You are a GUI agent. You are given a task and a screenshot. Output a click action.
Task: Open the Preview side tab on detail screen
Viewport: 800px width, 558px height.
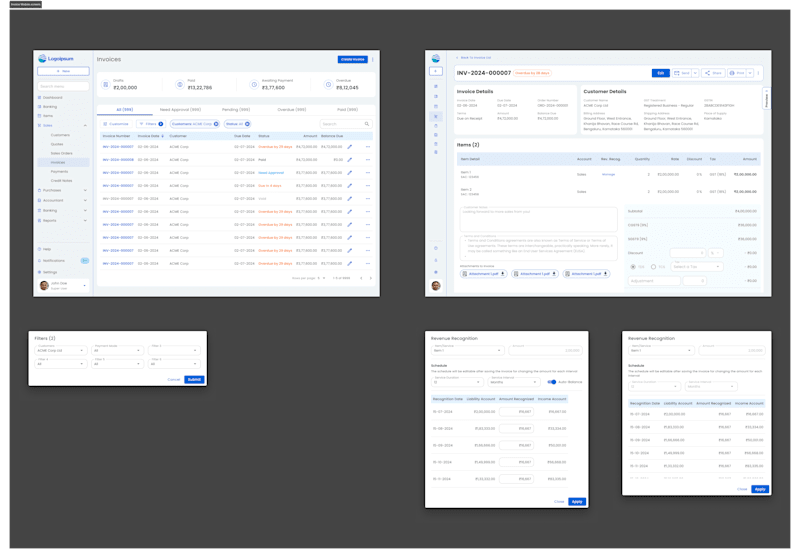tap(766, 98)
